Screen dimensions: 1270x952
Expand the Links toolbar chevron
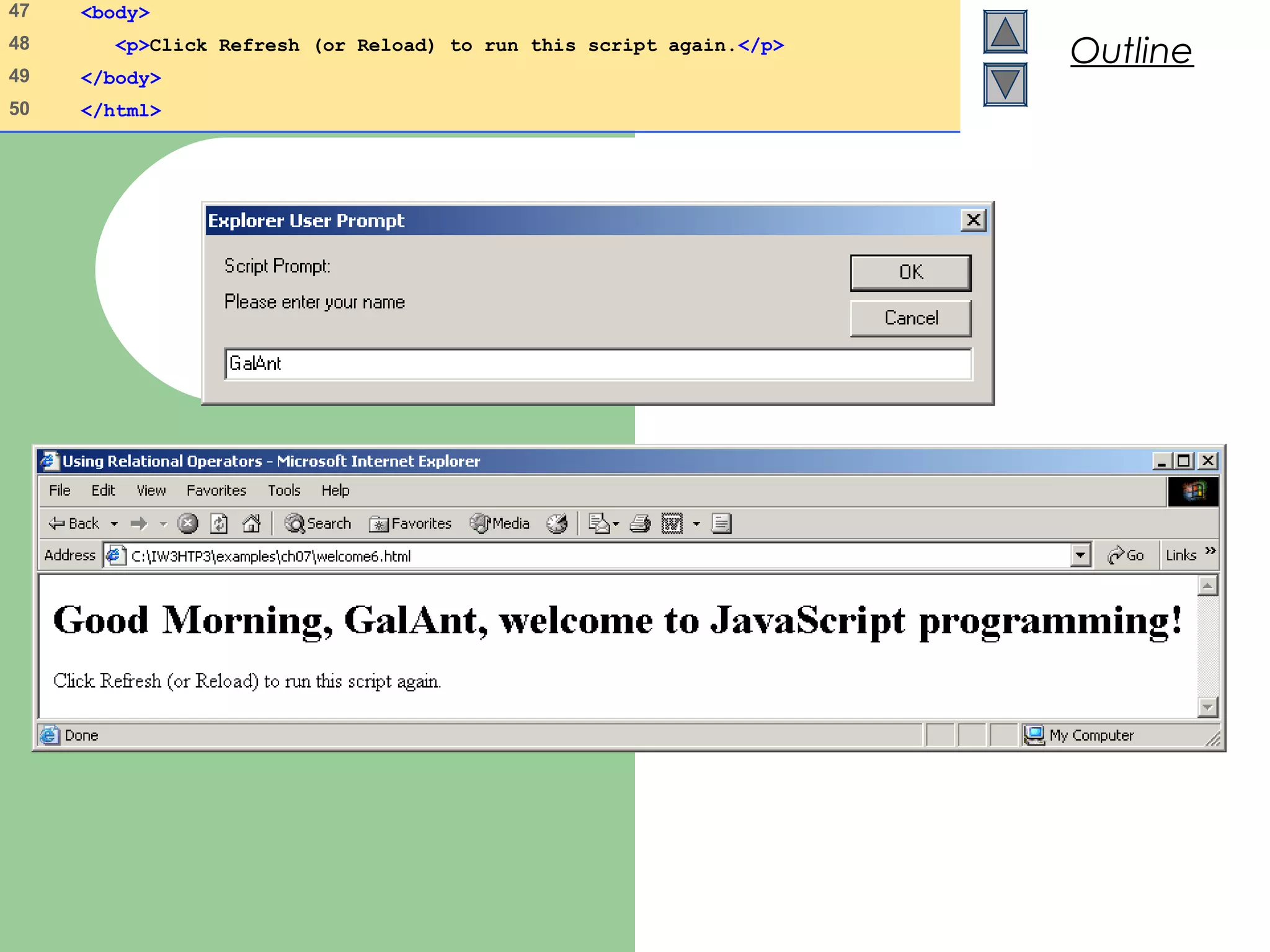click(1210, 550)
